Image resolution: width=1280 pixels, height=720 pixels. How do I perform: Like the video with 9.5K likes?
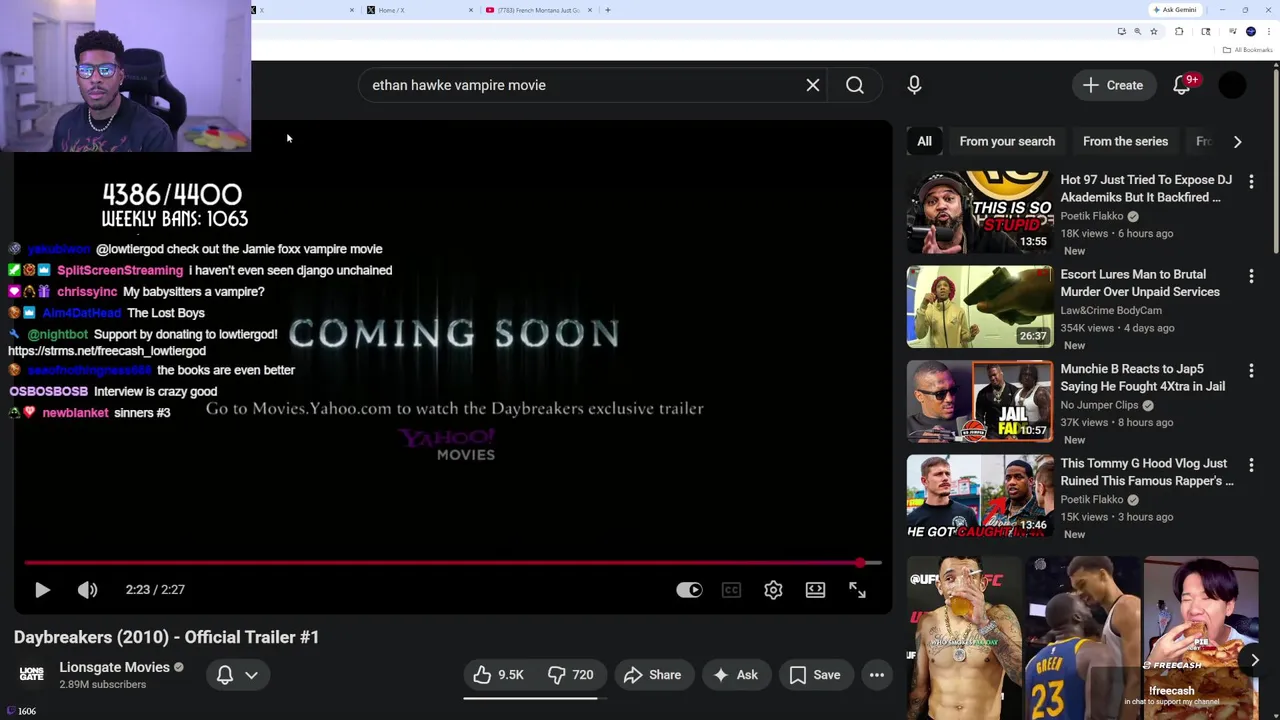pyautogui.click(x=499, y=675)
